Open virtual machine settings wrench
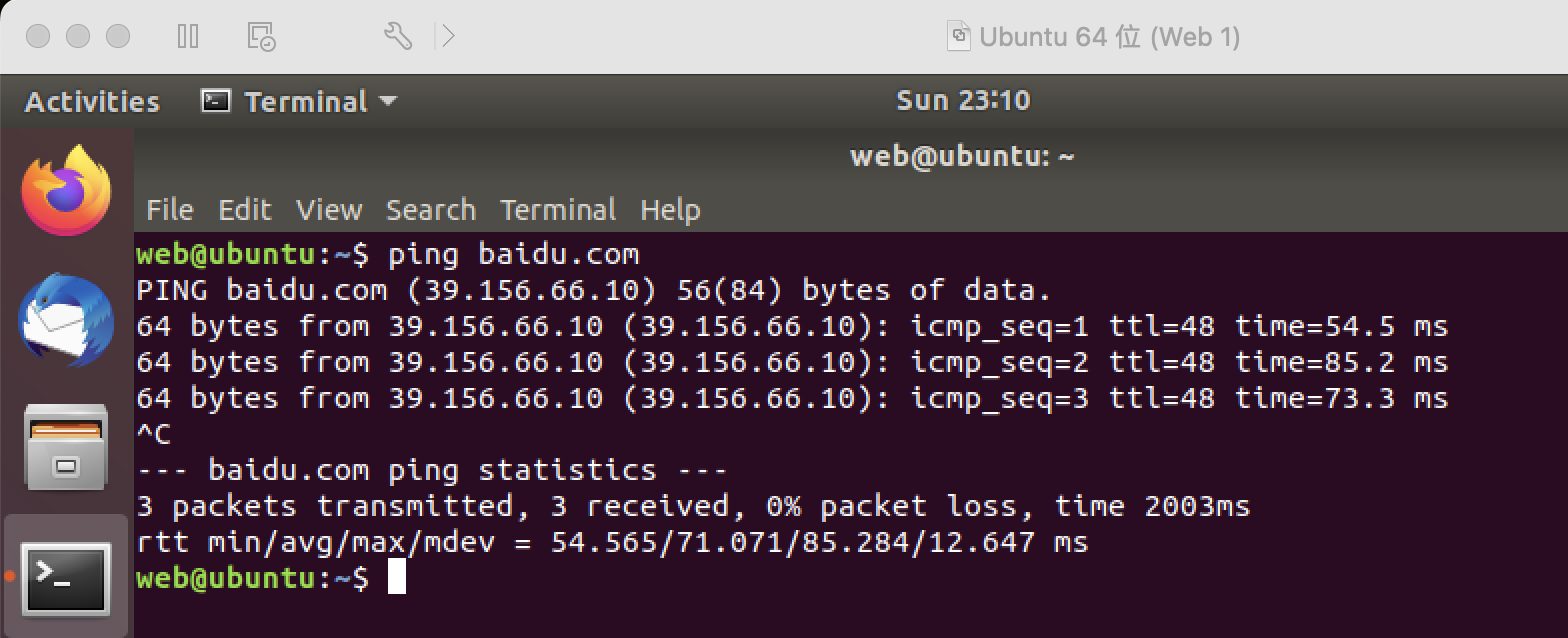1568x638 pixels. (398, 37)
